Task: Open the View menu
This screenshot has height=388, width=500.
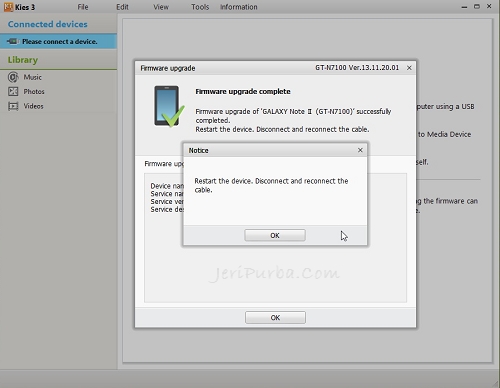Action: pos(161,7)
